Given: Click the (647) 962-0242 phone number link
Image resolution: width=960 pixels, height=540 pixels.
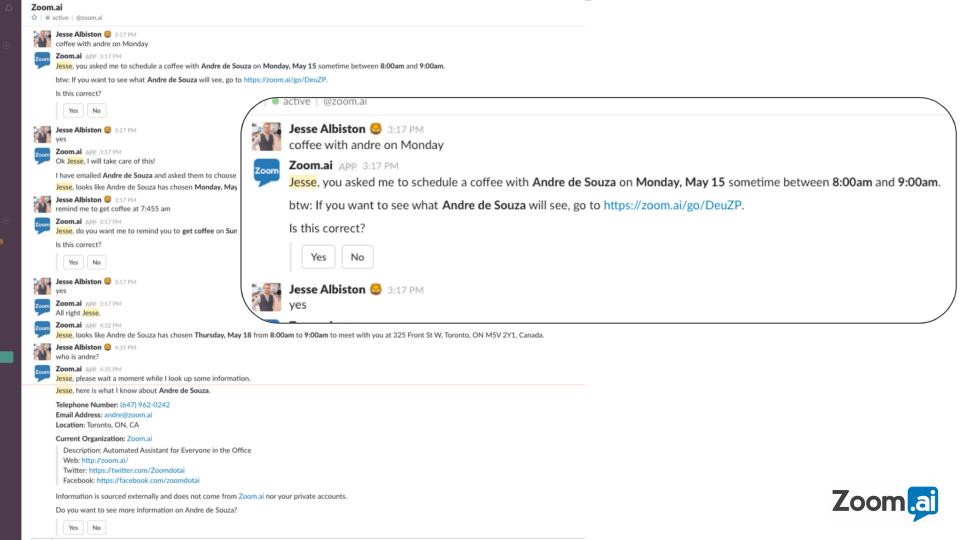Looking at the screenshot, I should (x=145, y=405).
